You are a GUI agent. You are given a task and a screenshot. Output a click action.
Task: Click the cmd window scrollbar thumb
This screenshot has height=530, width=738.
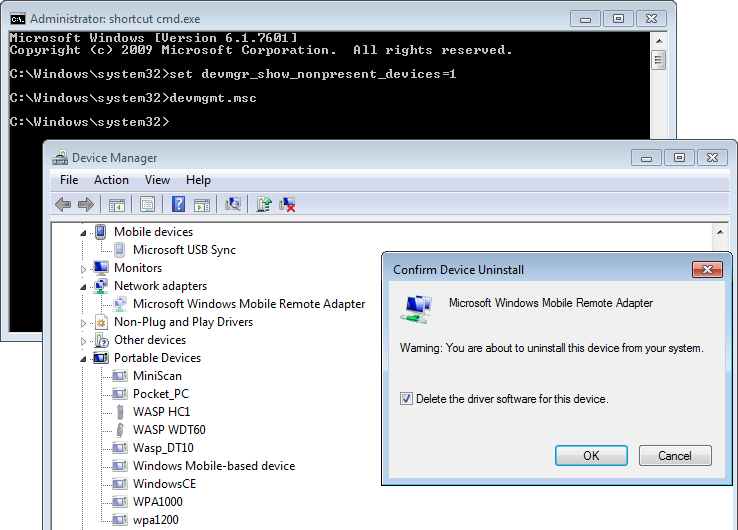(x=659, y=60)
